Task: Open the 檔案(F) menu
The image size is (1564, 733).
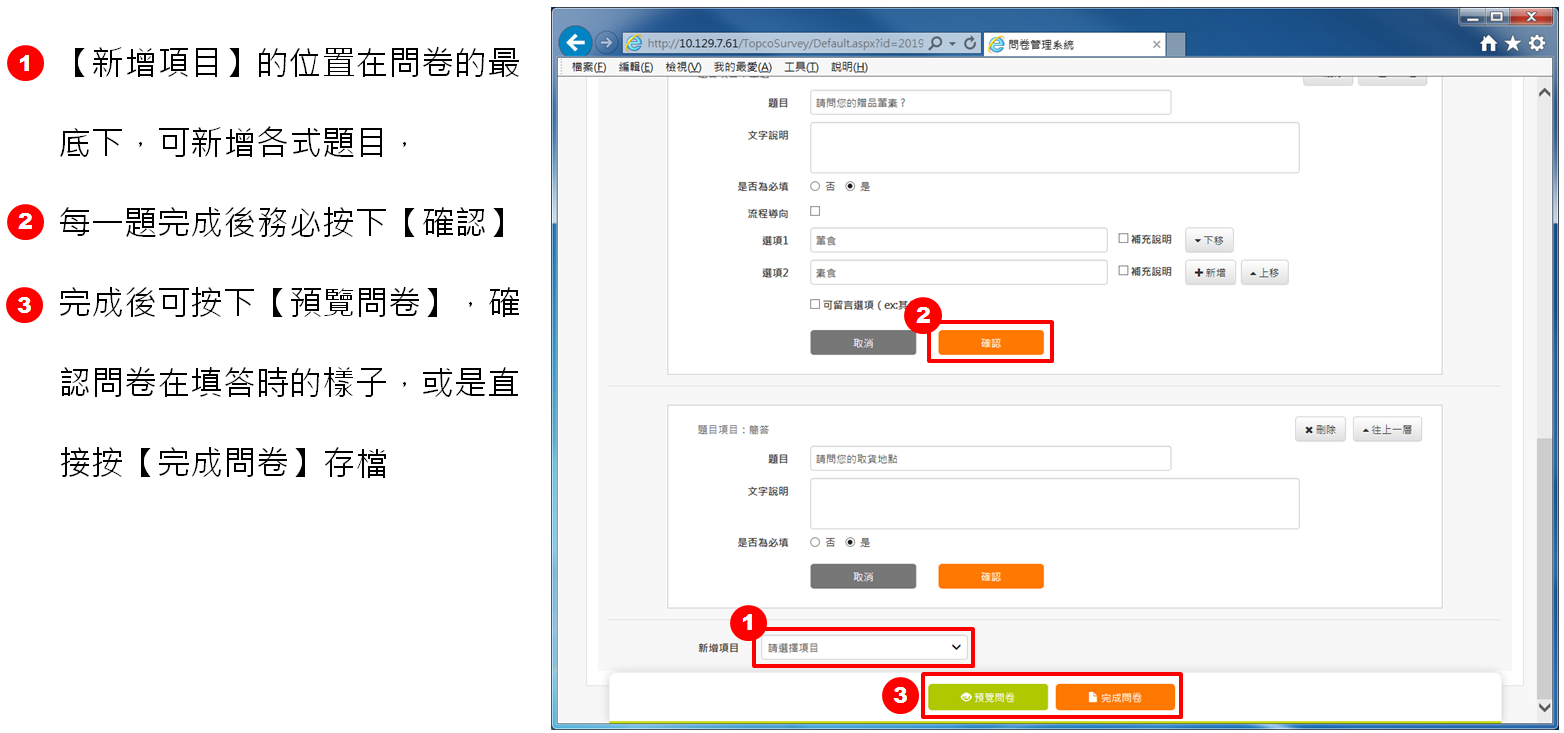Action: [589, 67]
